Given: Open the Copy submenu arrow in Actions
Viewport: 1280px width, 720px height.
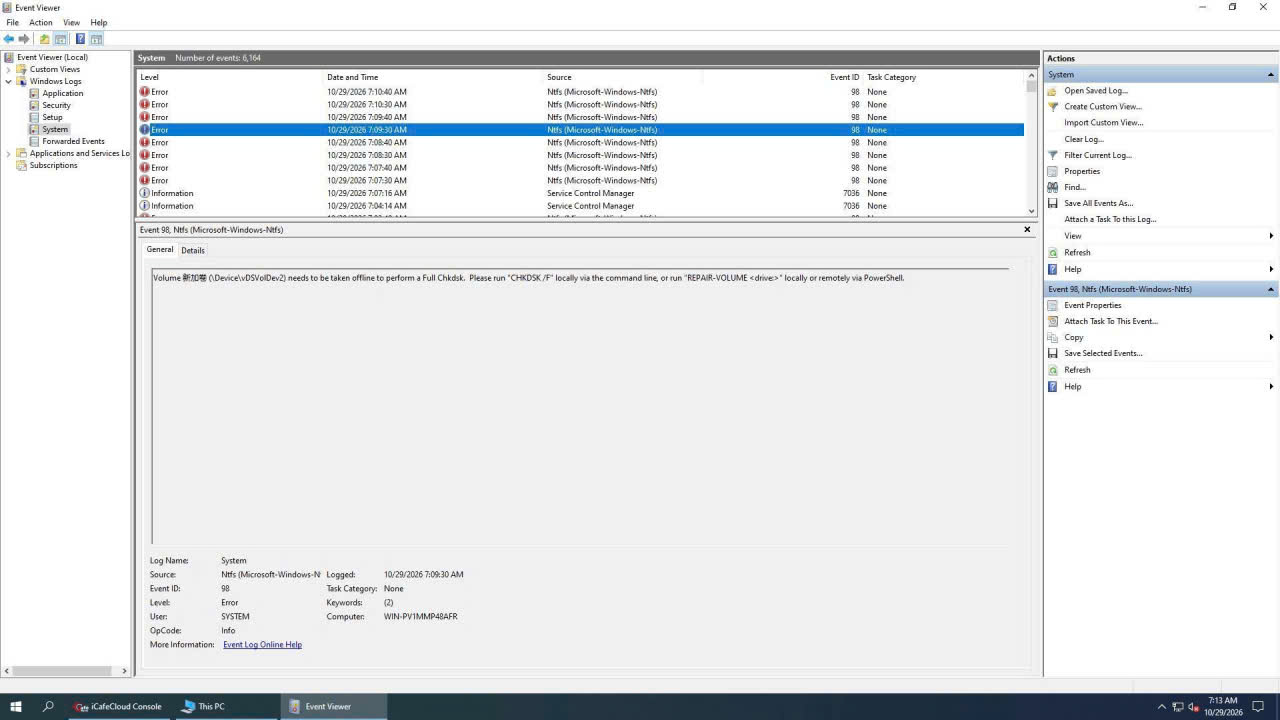Looking at the screenshot, I should [1271, 337].
